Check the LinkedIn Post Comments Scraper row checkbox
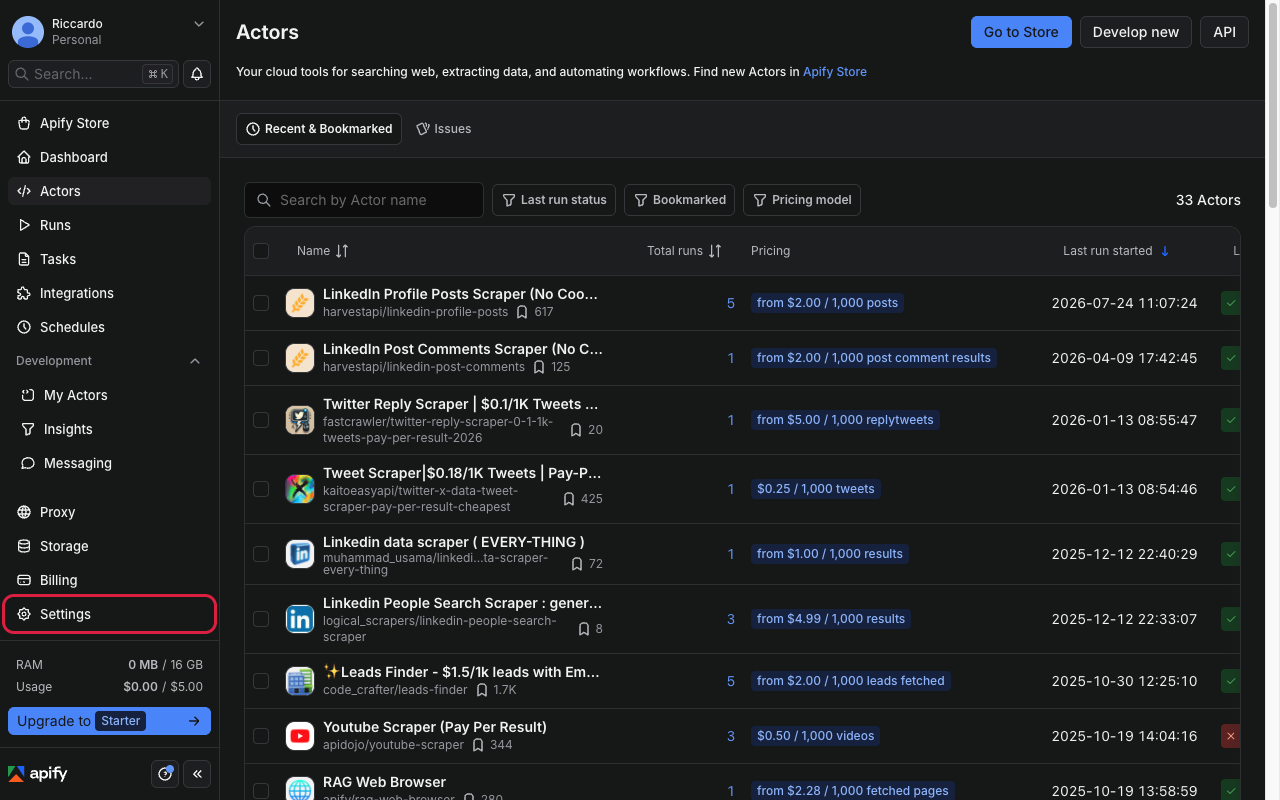1280x800 pixels. [261, 358]
